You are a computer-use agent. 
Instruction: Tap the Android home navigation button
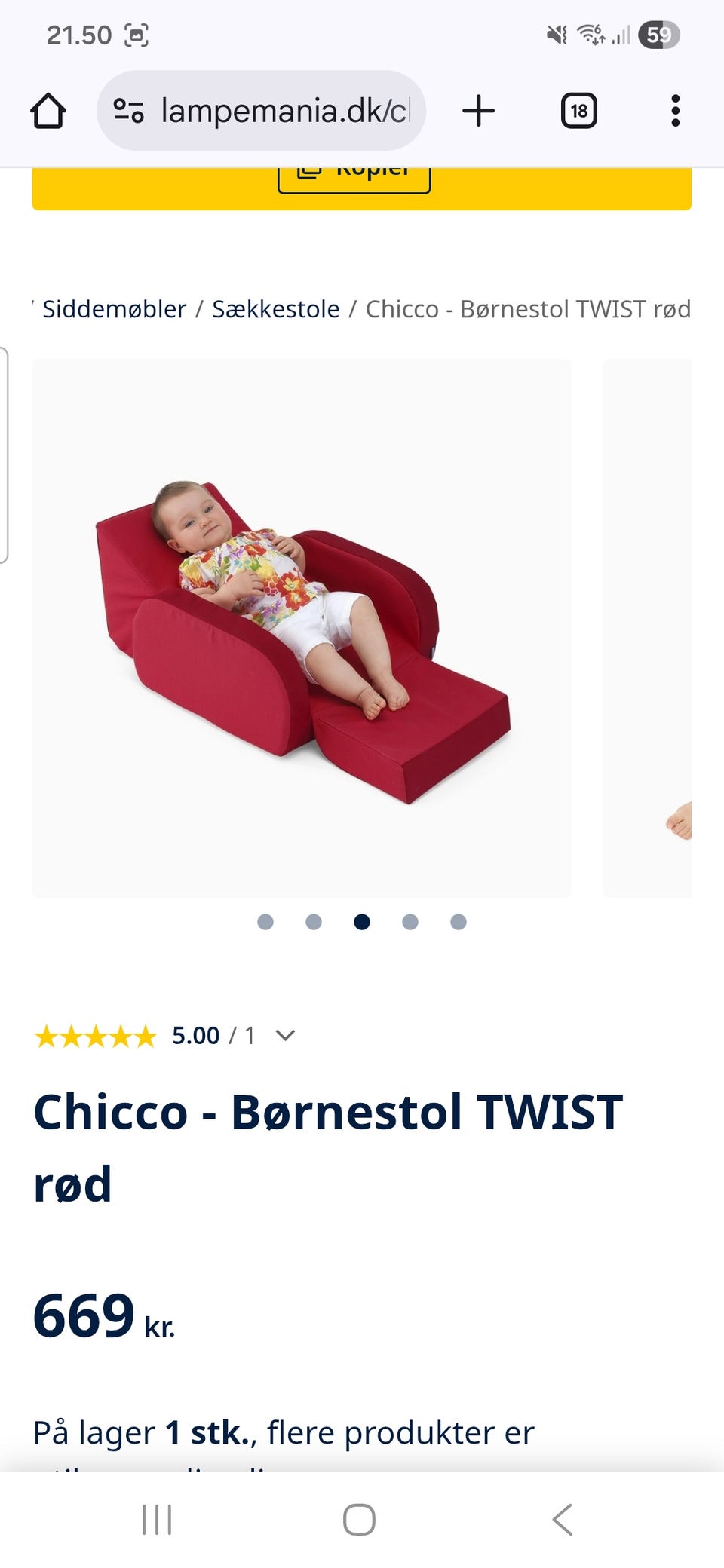[x=359, y=1519]
